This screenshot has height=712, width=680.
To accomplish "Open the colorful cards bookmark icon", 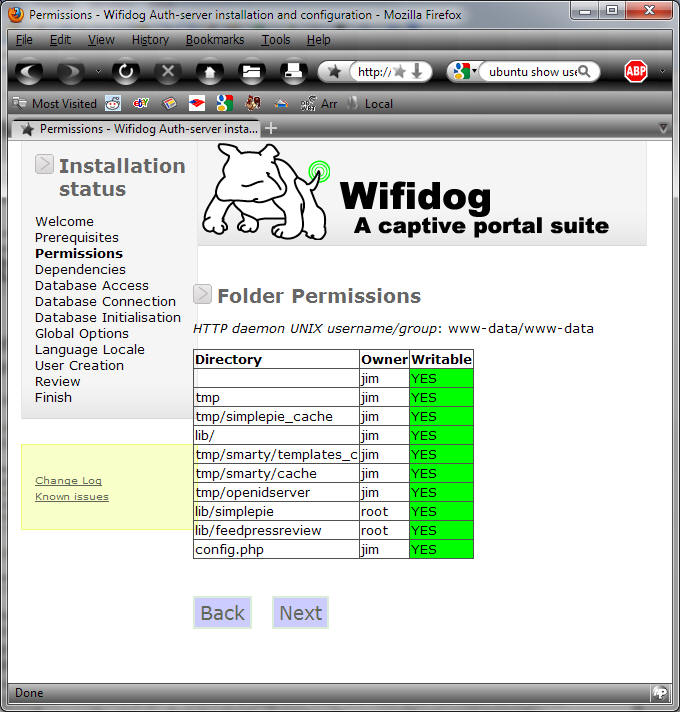I will click(x=169, y=104).
